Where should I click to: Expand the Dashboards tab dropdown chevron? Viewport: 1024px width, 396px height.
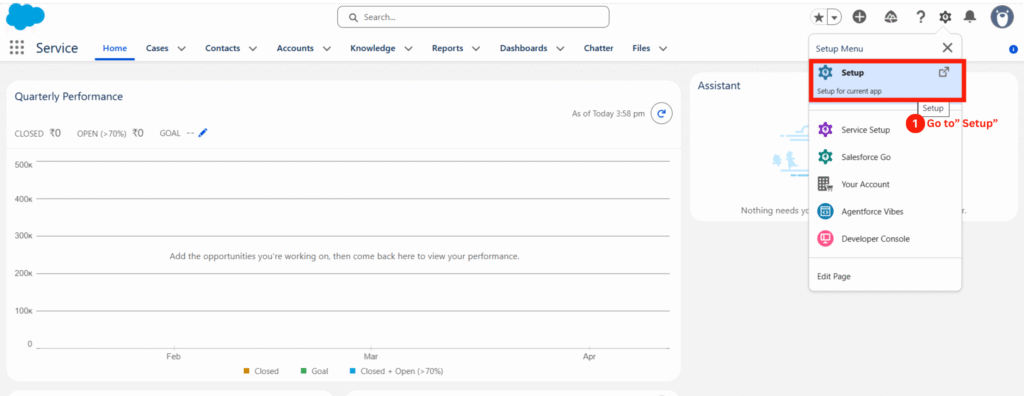click(560, 48)
